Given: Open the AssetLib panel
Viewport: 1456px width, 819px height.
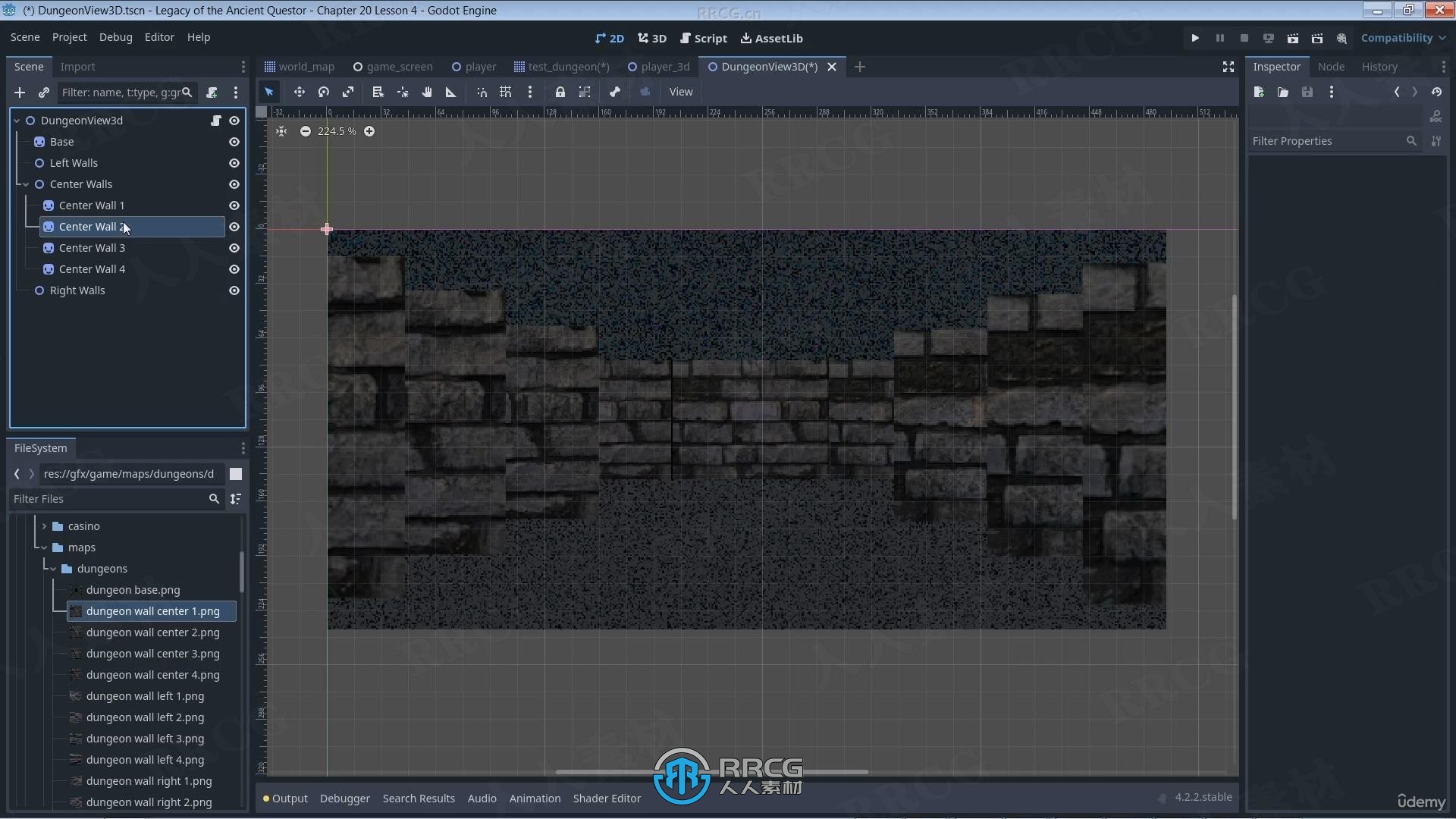Looking at the screenshot, I should point(772,38).
